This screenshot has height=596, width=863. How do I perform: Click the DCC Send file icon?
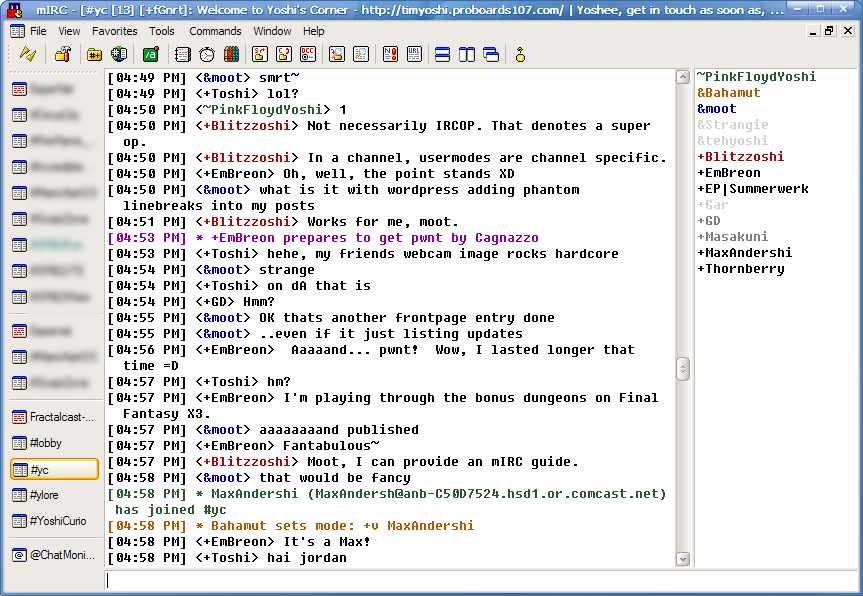pos(260,54)
